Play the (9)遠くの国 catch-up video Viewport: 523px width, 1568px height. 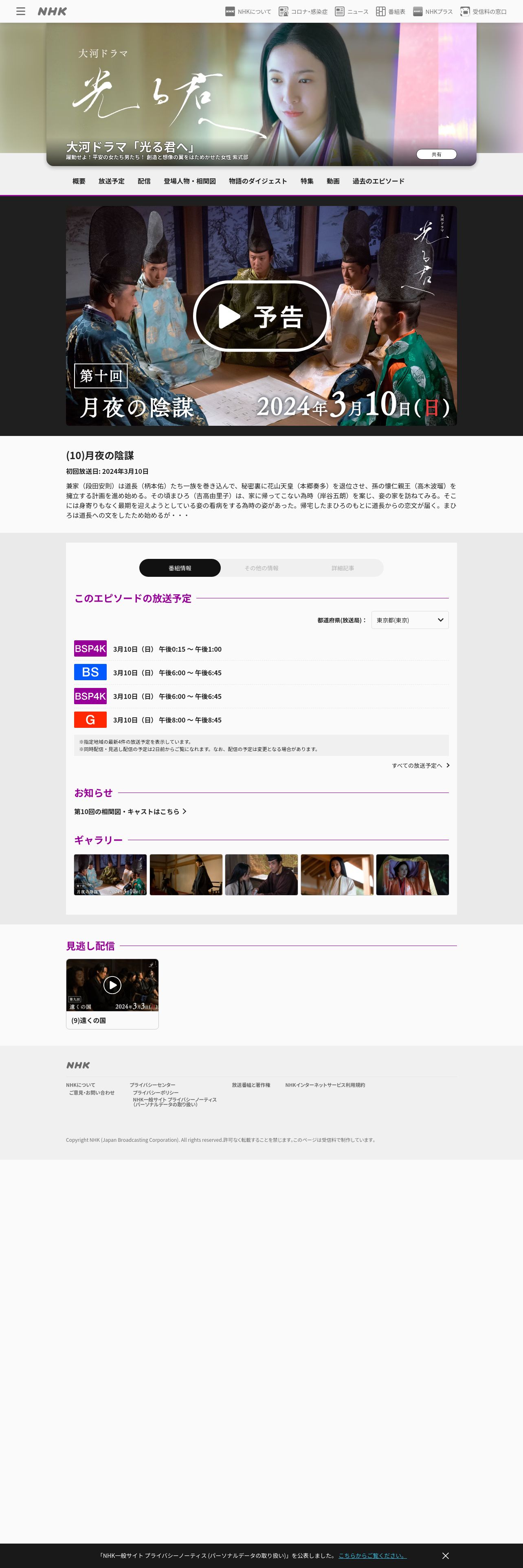point(112,985)
